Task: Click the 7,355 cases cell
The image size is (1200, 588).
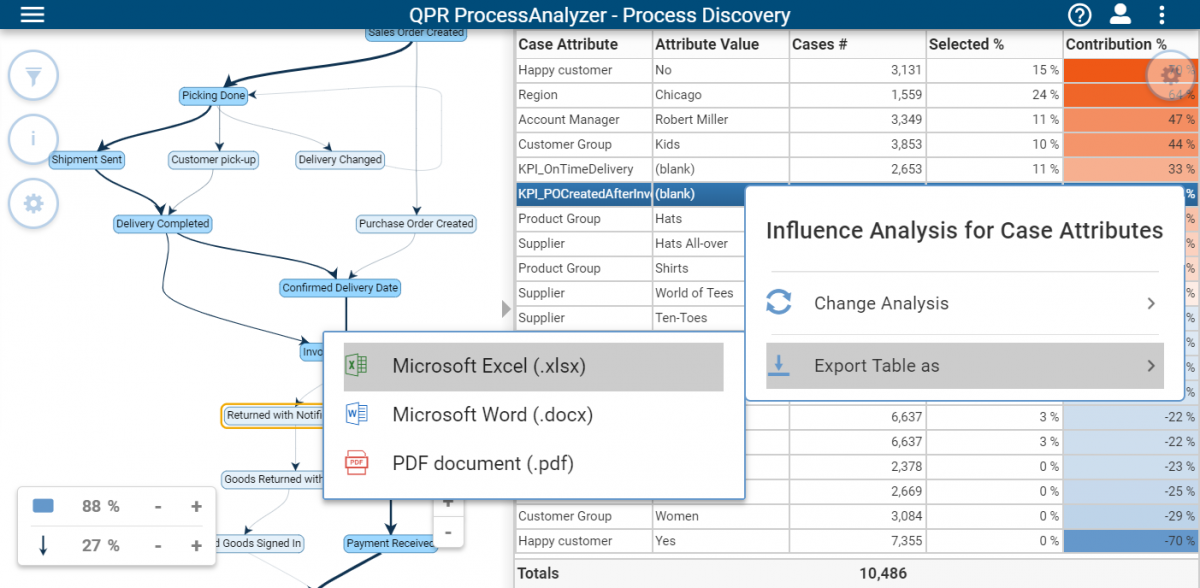Action: [x=857, y=541]
